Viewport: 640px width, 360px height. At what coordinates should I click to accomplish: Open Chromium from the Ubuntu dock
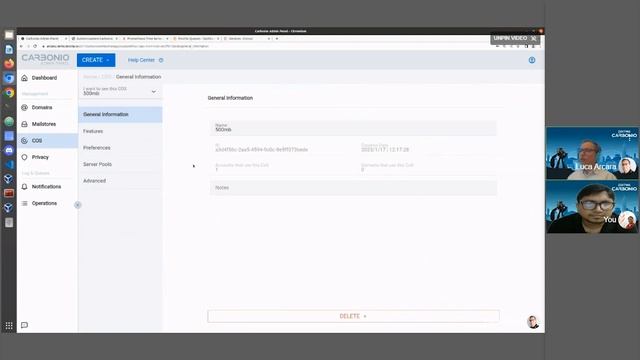coord(9,78)
